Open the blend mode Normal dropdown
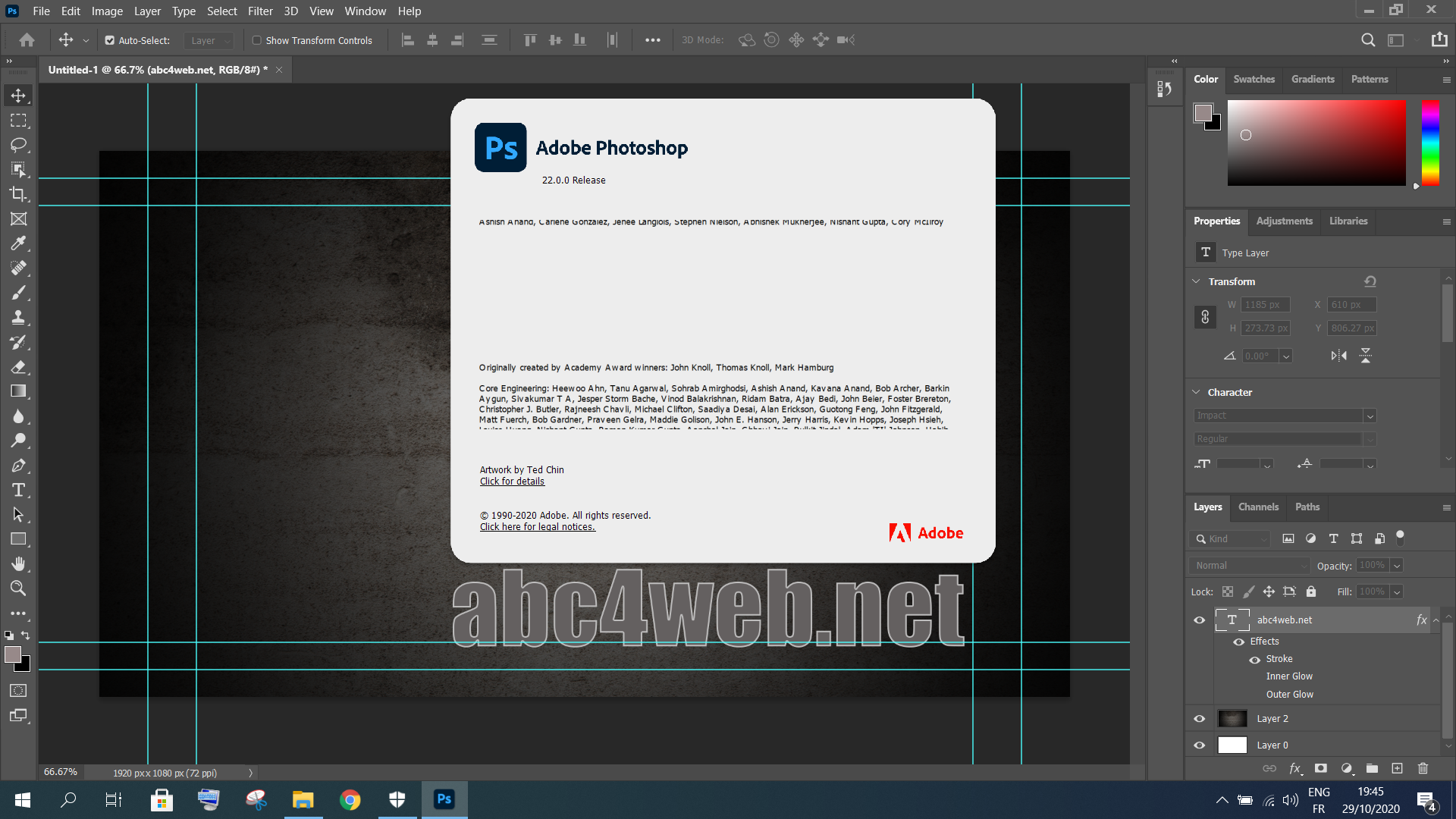Image resolution: width=1456 pixels, height=819 pixels. 1249,566
